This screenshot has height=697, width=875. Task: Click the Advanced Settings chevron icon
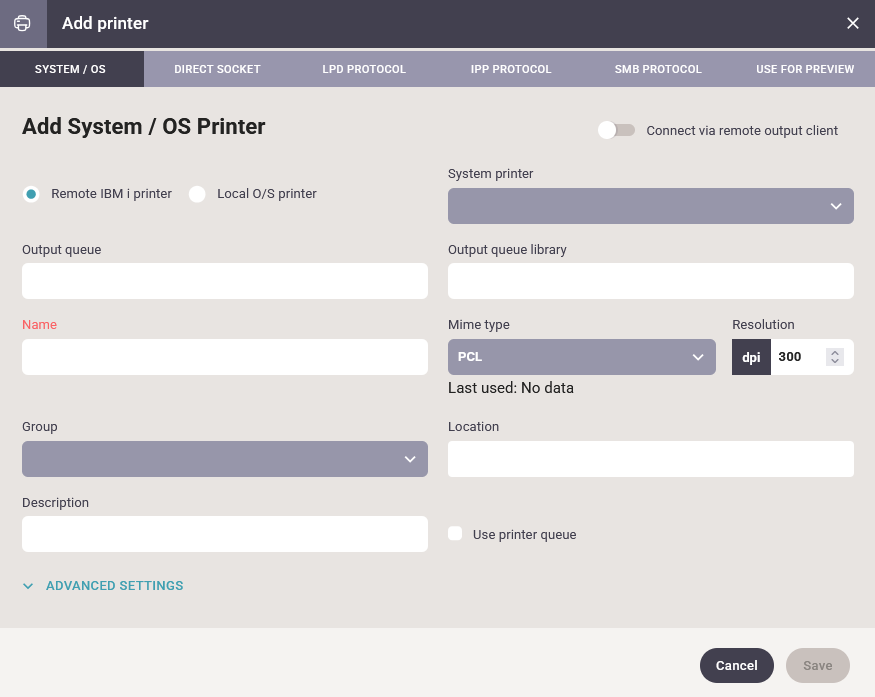(28, 586)
